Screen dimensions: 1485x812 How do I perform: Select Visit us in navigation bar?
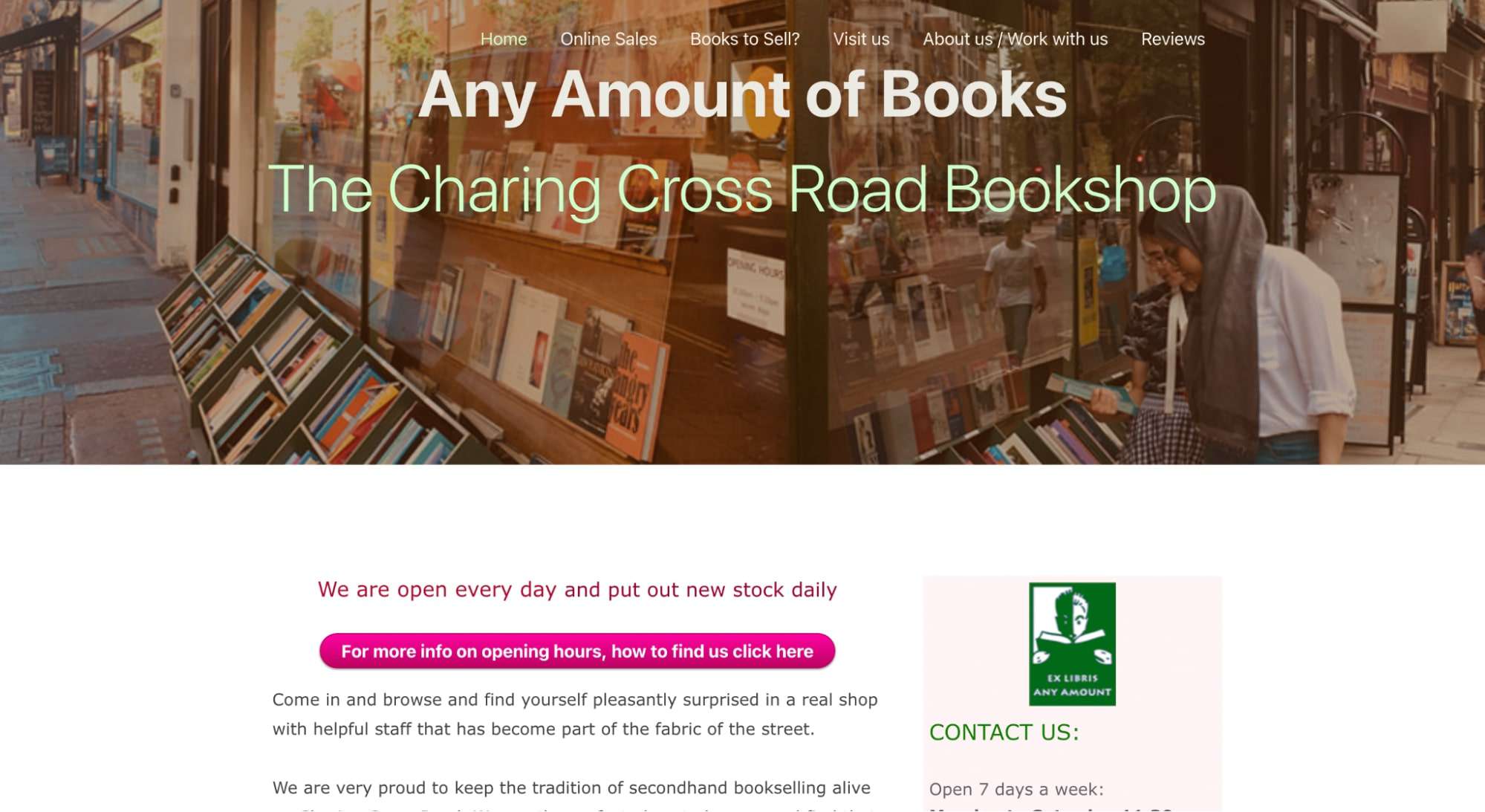[x=861, y=39]
